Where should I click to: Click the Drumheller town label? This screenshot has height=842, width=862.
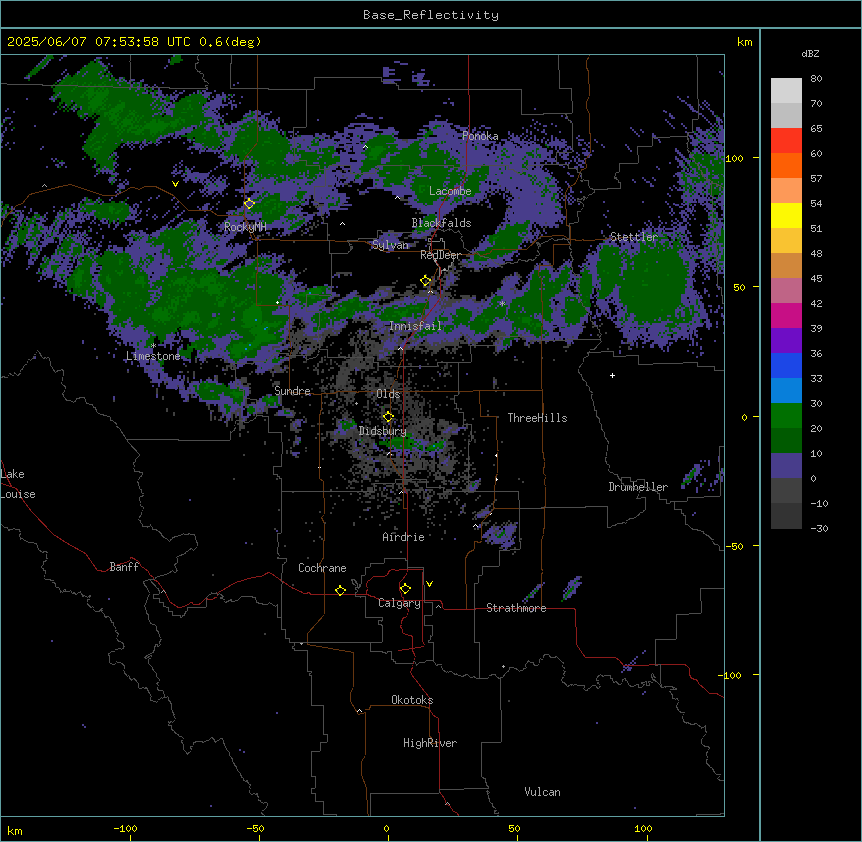coord(638,487)
